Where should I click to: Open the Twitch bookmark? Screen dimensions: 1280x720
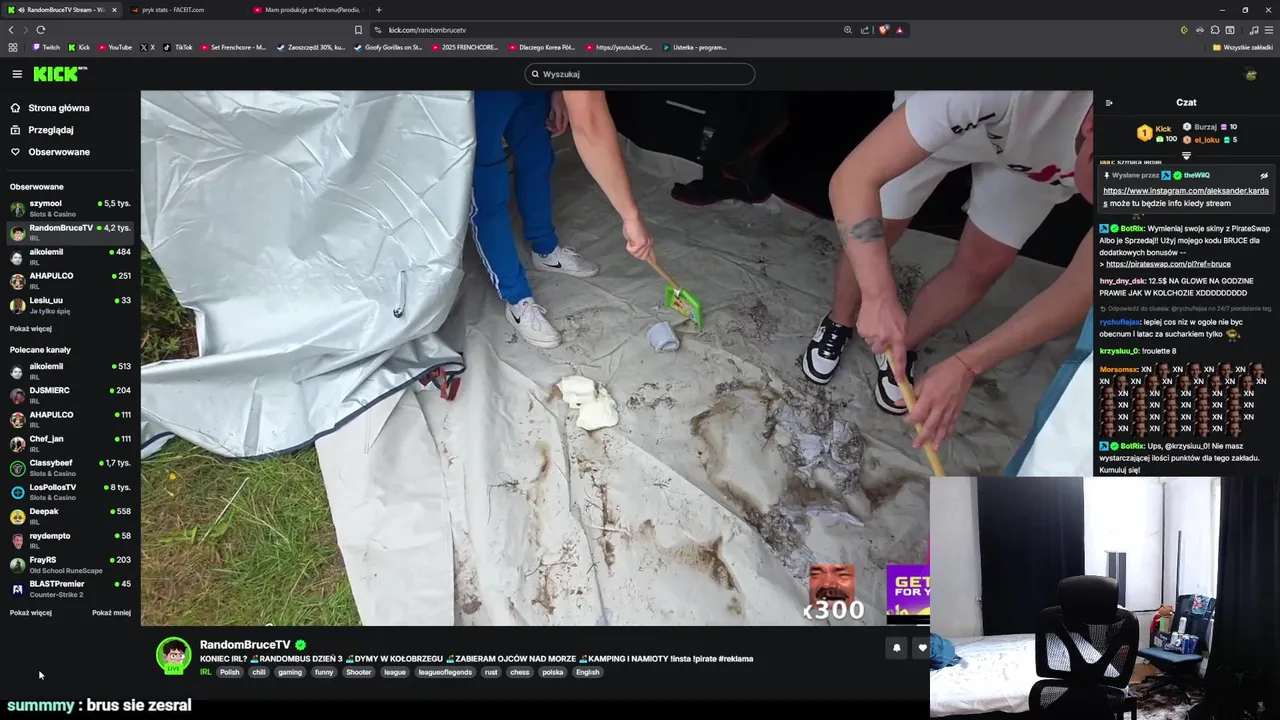[x=46, y=47]
